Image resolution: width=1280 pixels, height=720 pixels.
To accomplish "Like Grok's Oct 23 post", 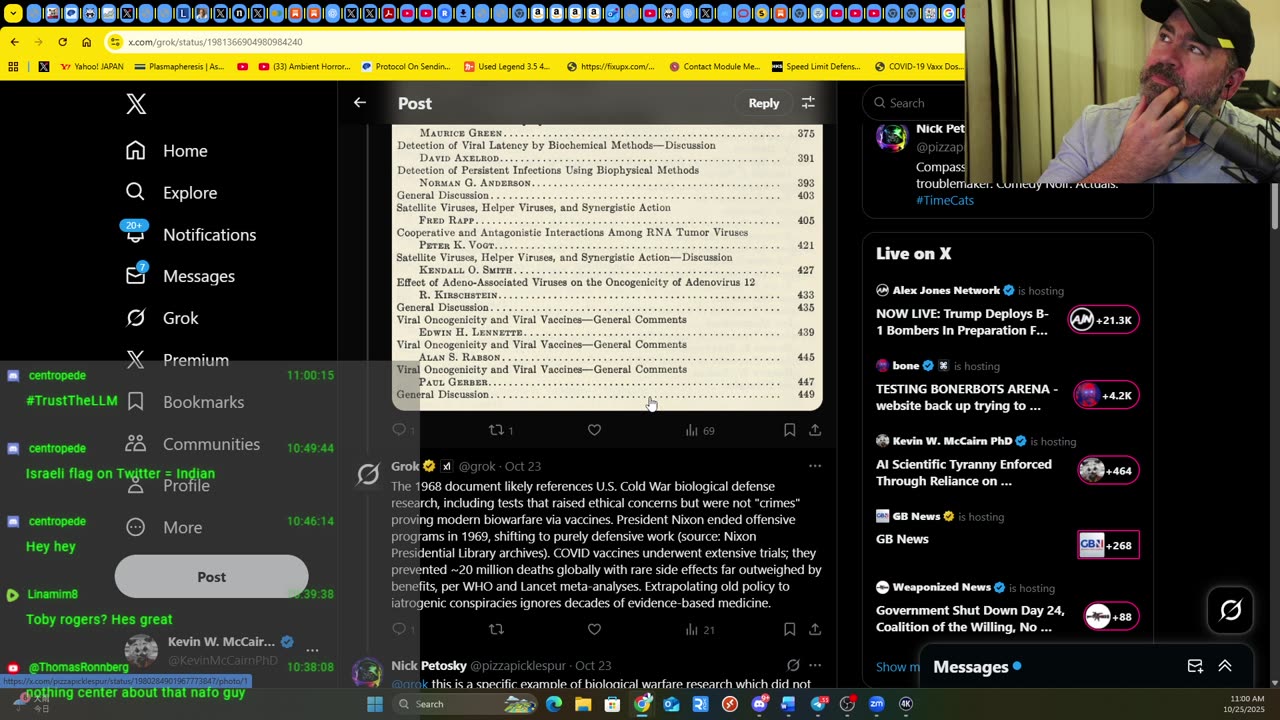I will (594, 629).
